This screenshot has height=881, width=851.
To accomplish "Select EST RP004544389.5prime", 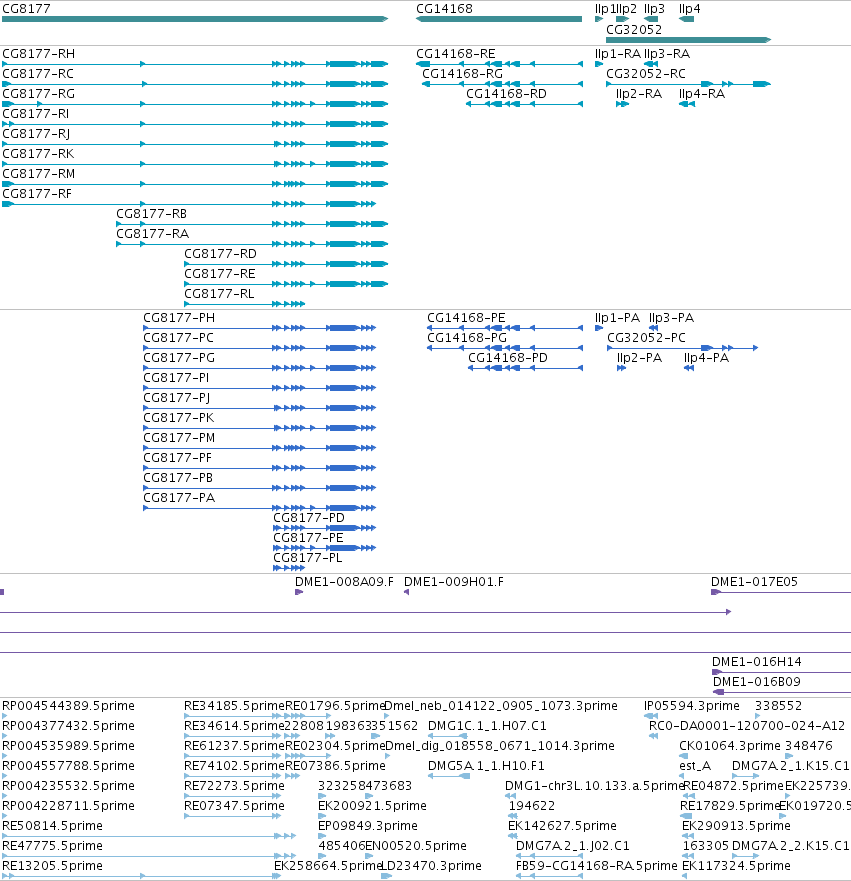I will coord(69,706).
